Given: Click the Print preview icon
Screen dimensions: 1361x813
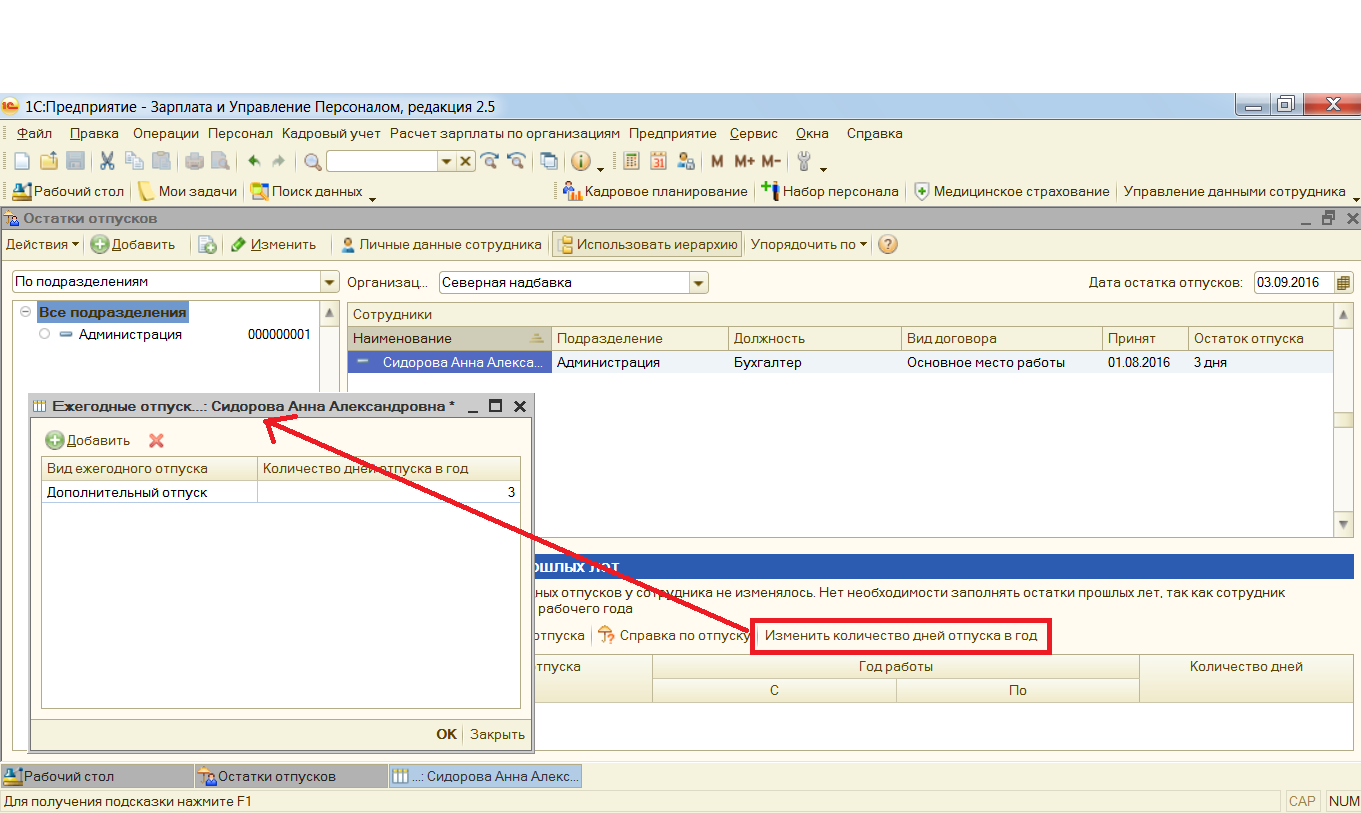Looking at the screenshot, I should click(220, 161).
